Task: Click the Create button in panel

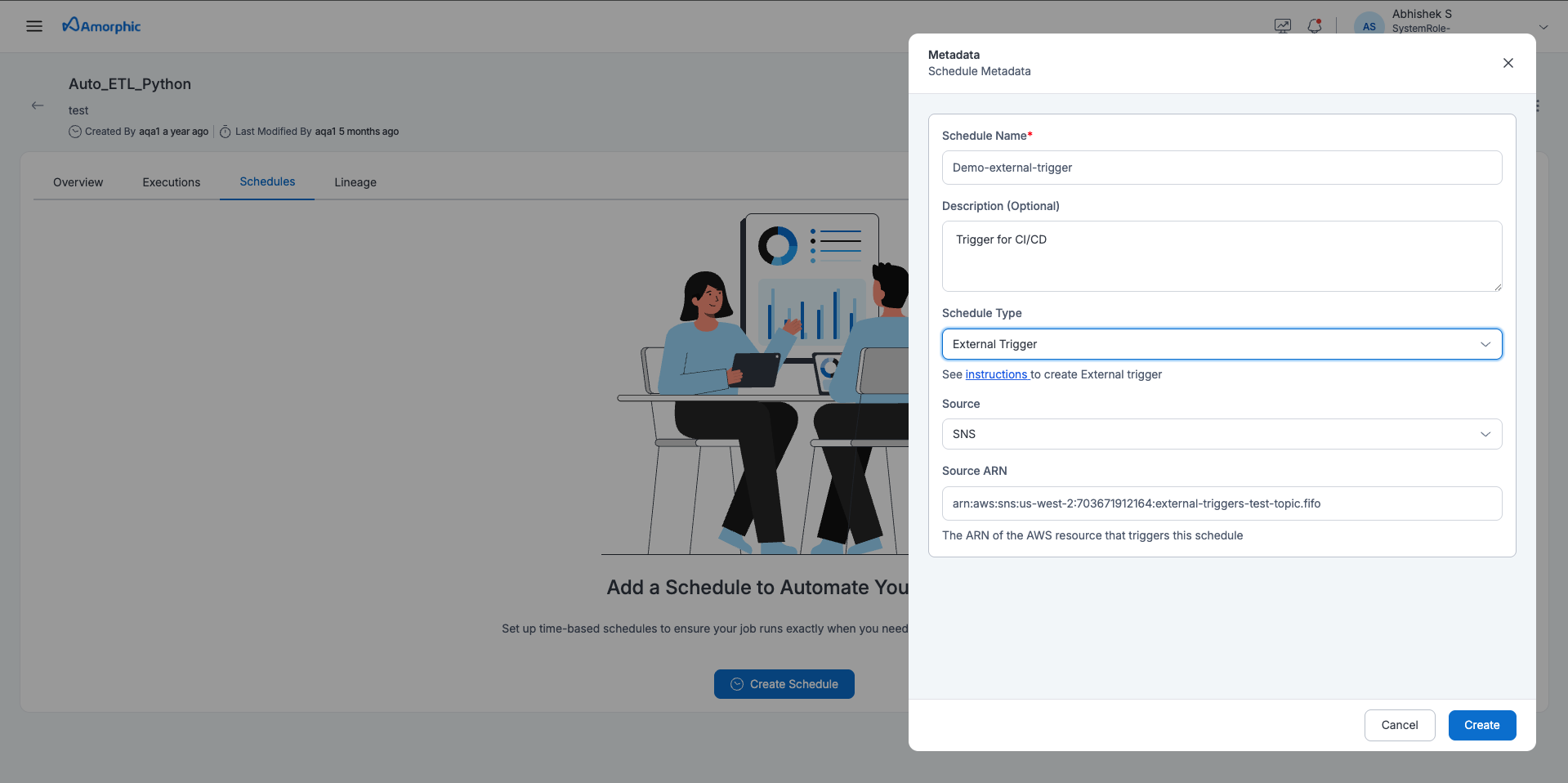Action: [x=1481, y=725]
